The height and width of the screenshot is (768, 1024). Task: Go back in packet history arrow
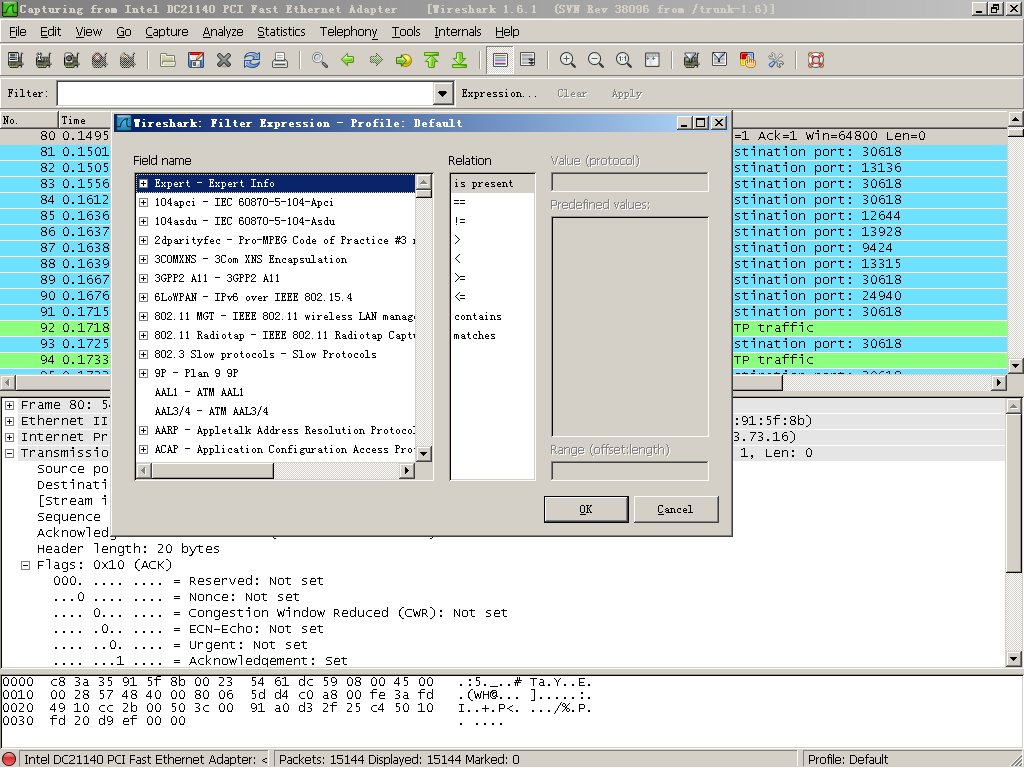[x=348, y=60]
